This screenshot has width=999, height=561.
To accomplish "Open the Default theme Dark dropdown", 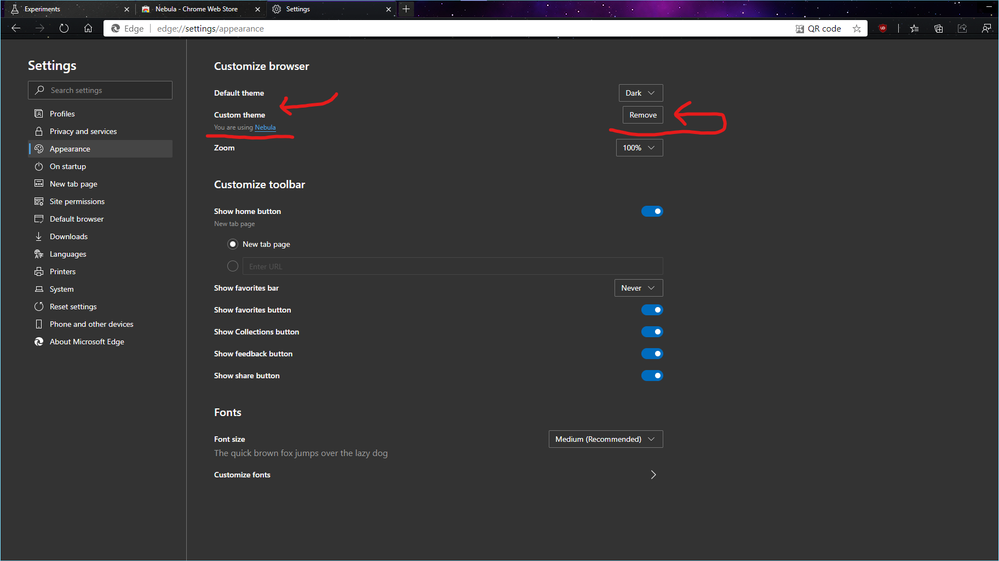I will coord(640,93).
